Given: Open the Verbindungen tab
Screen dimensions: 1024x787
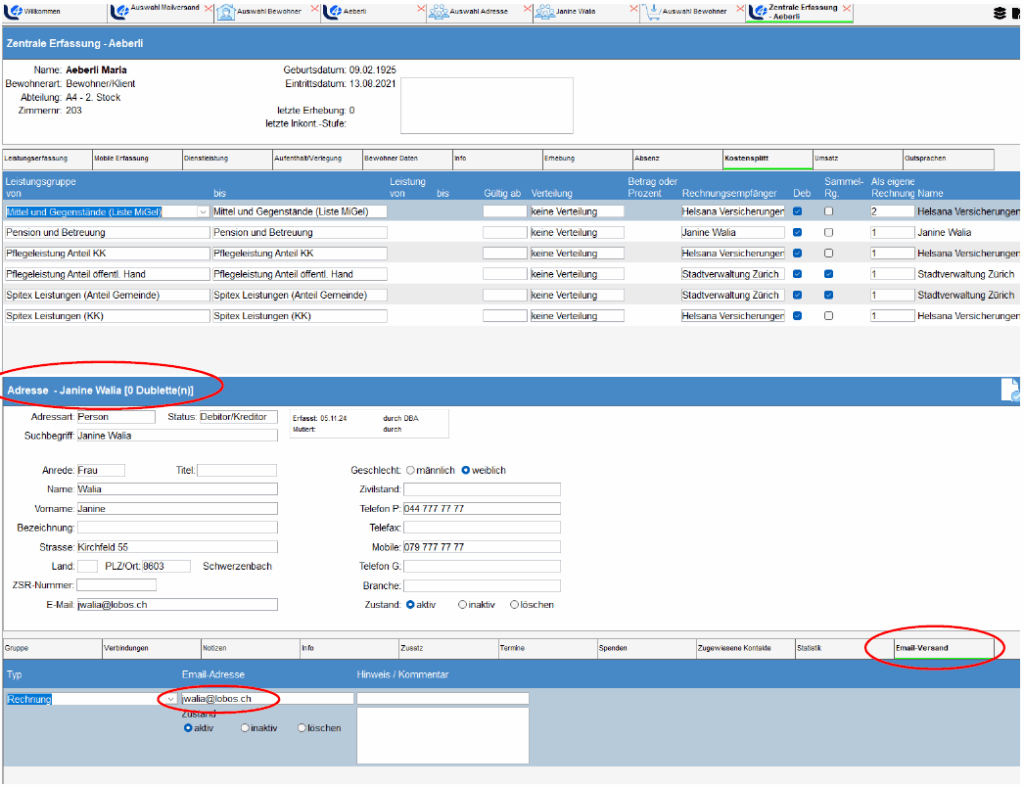Looking at the screenshot, I should pyautogui.click(x=126, y=648).
